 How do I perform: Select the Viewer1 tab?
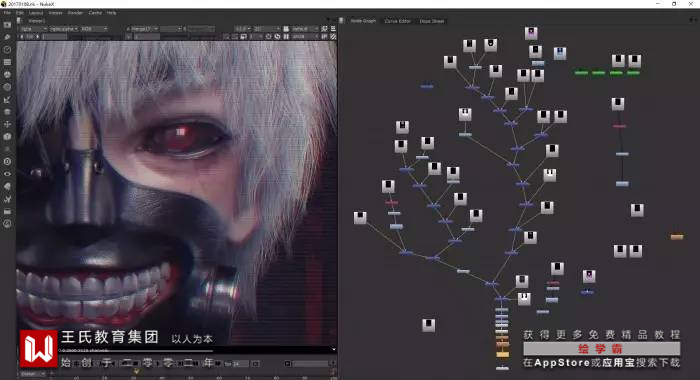pyautogui.click(x=37, y=21)
